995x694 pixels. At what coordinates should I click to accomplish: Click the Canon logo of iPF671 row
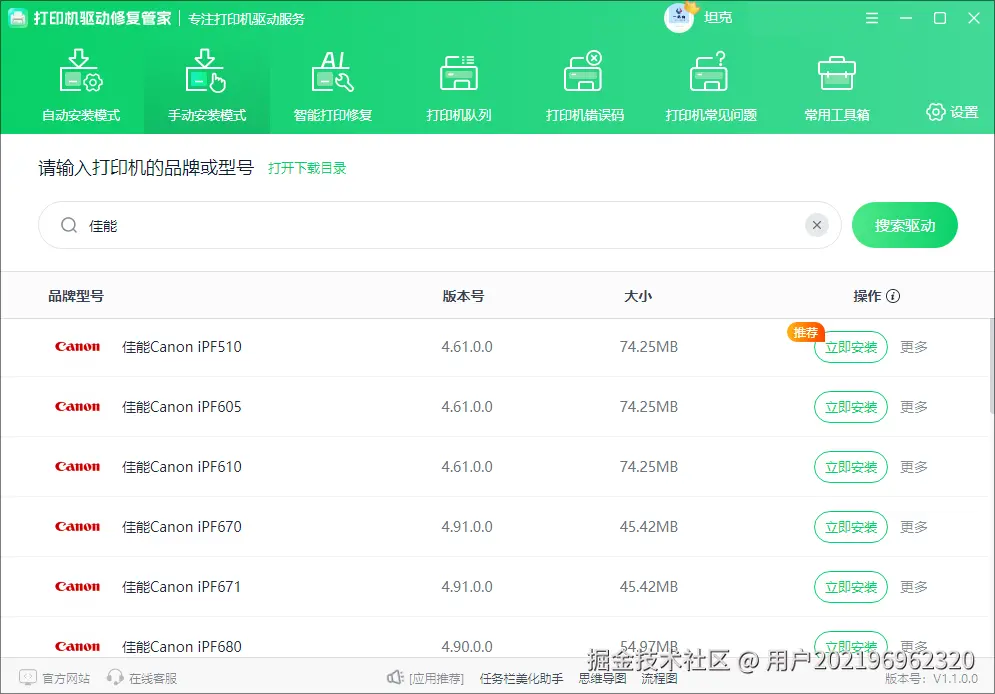coord(77,587)
